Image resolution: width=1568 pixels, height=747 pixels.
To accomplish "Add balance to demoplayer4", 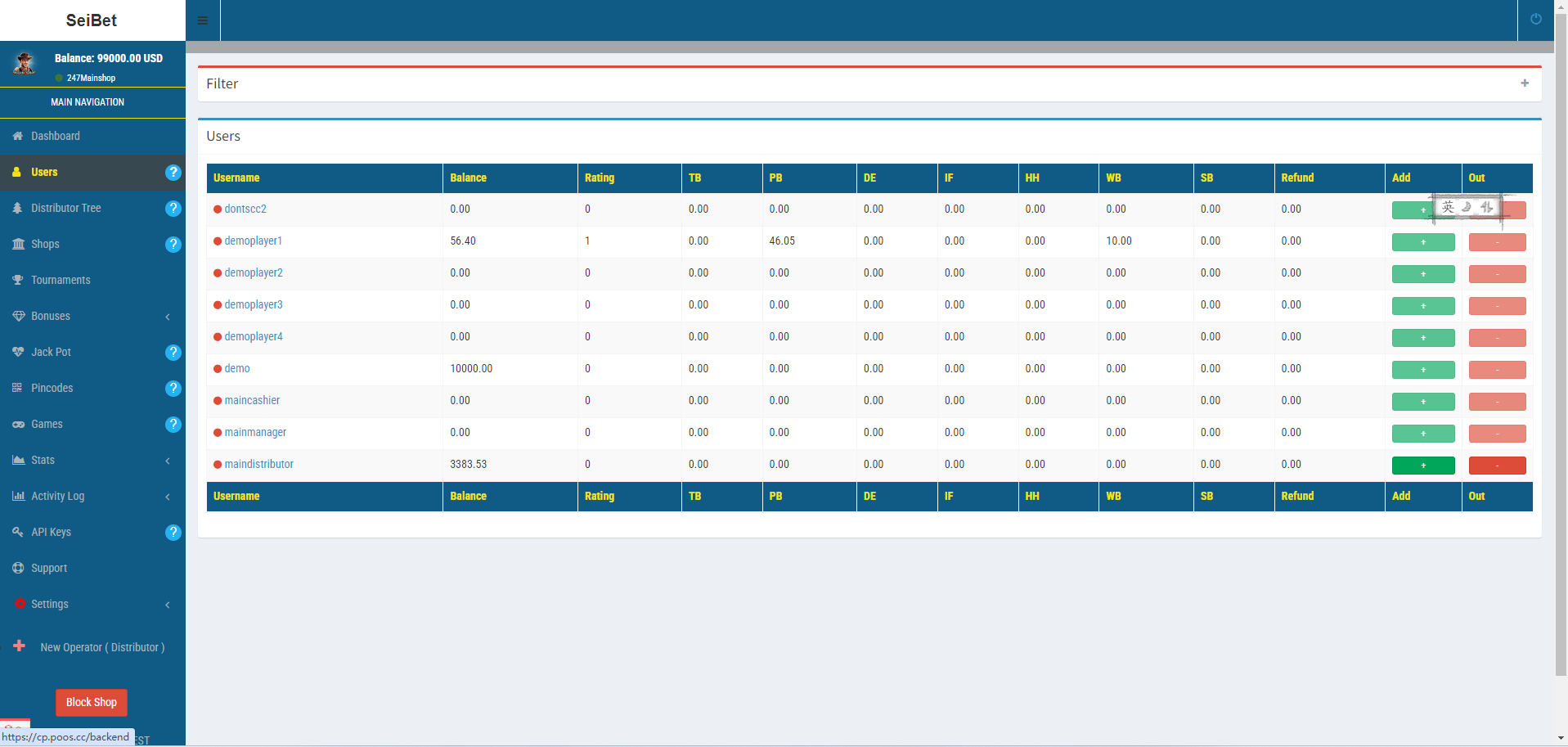I will [1423, 338].
